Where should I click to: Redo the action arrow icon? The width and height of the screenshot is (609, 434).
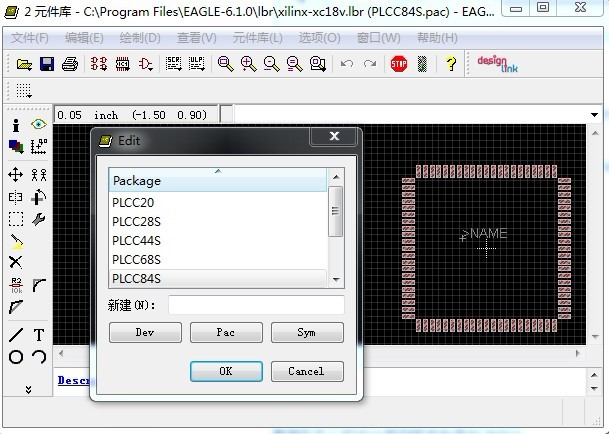(x=370, y=63)
